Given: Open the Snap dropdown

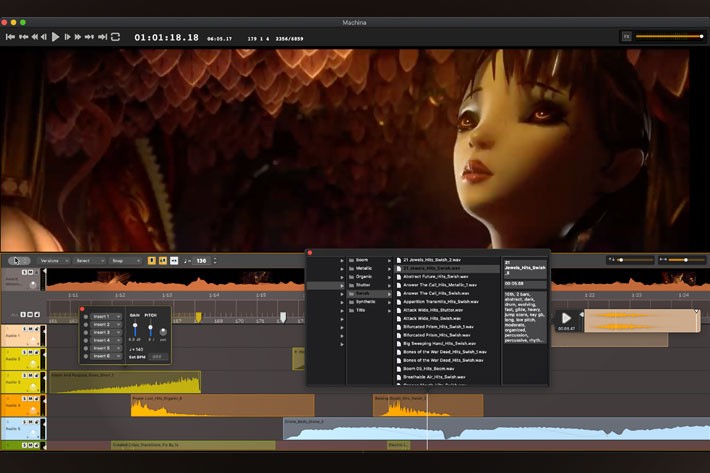Looking at the screenshot, I should click(x=125, y=261).
